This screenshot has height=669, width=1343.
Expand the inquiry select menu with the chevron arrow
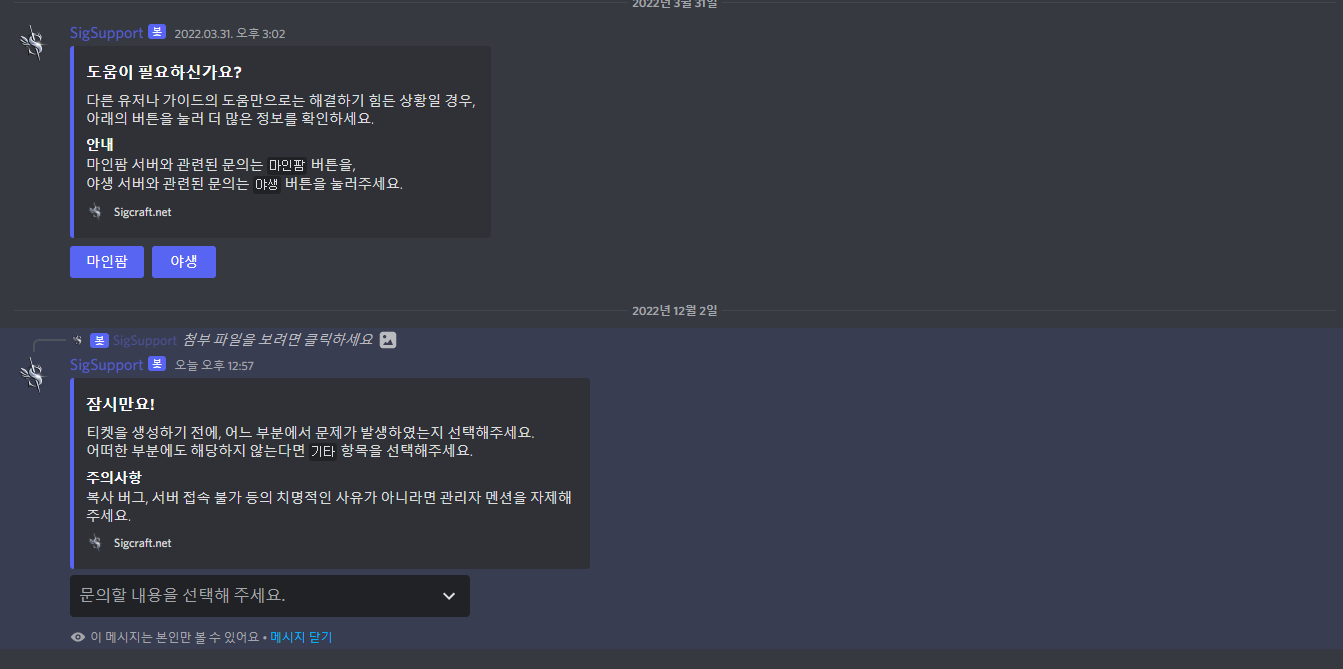[449, 596]
